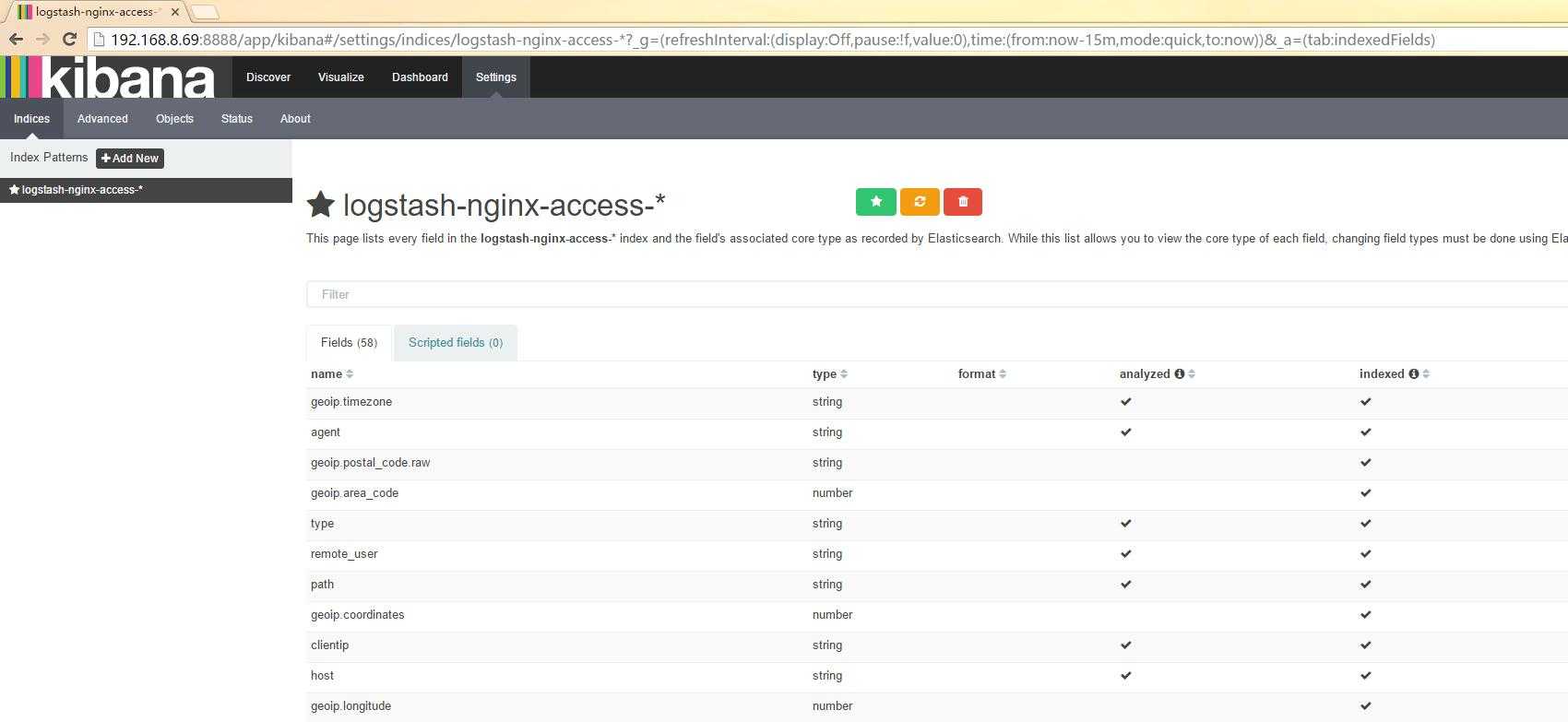Click the geoip.coordinates field name
This screenshot has height=722, width=1568.
[358, 615]
